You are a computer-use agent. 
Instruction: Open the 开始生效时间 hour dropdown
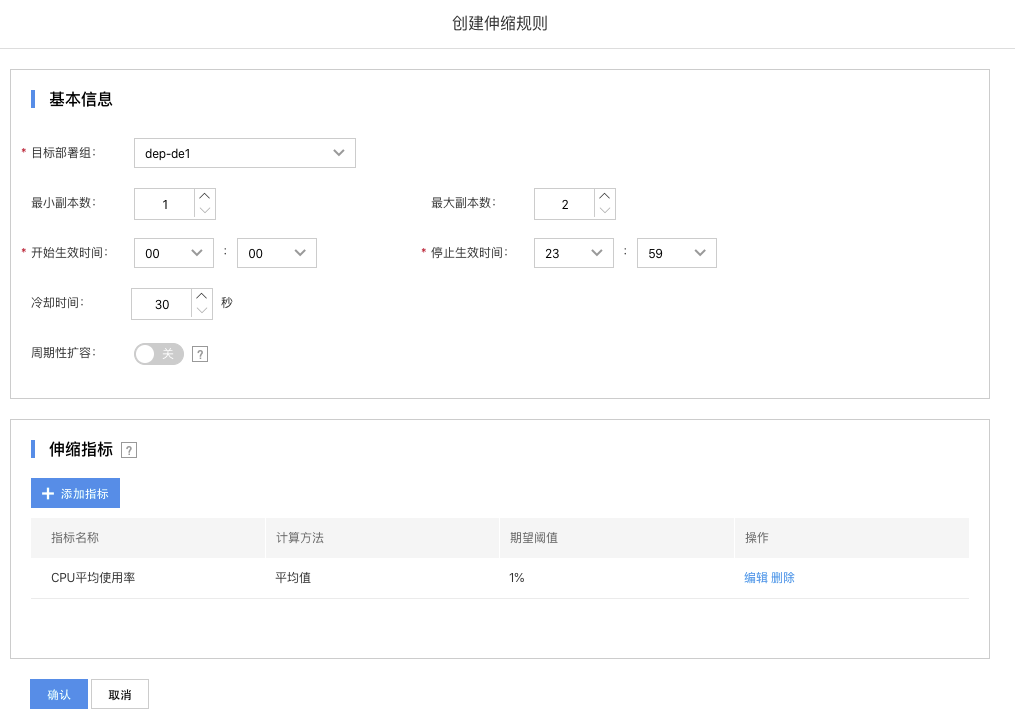click(x=173, y=253)
